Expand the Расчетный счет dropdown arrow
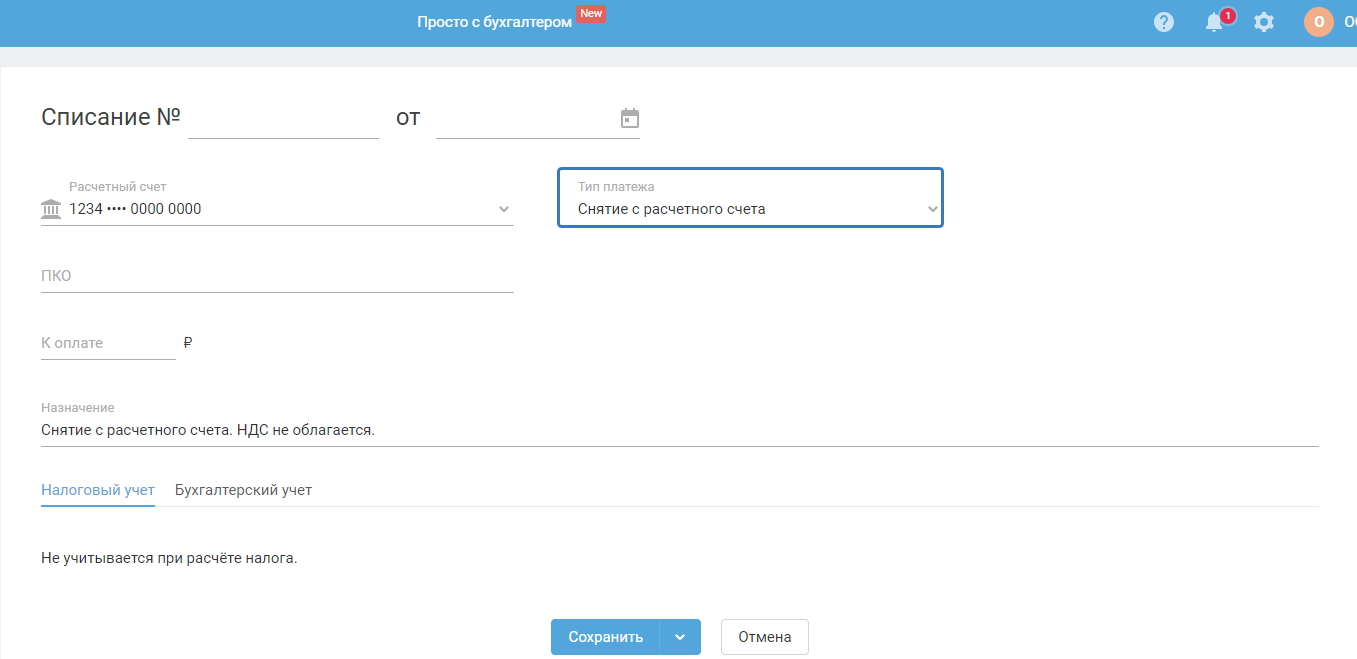The image size is (1357, 659). click(x=504, y=209)
